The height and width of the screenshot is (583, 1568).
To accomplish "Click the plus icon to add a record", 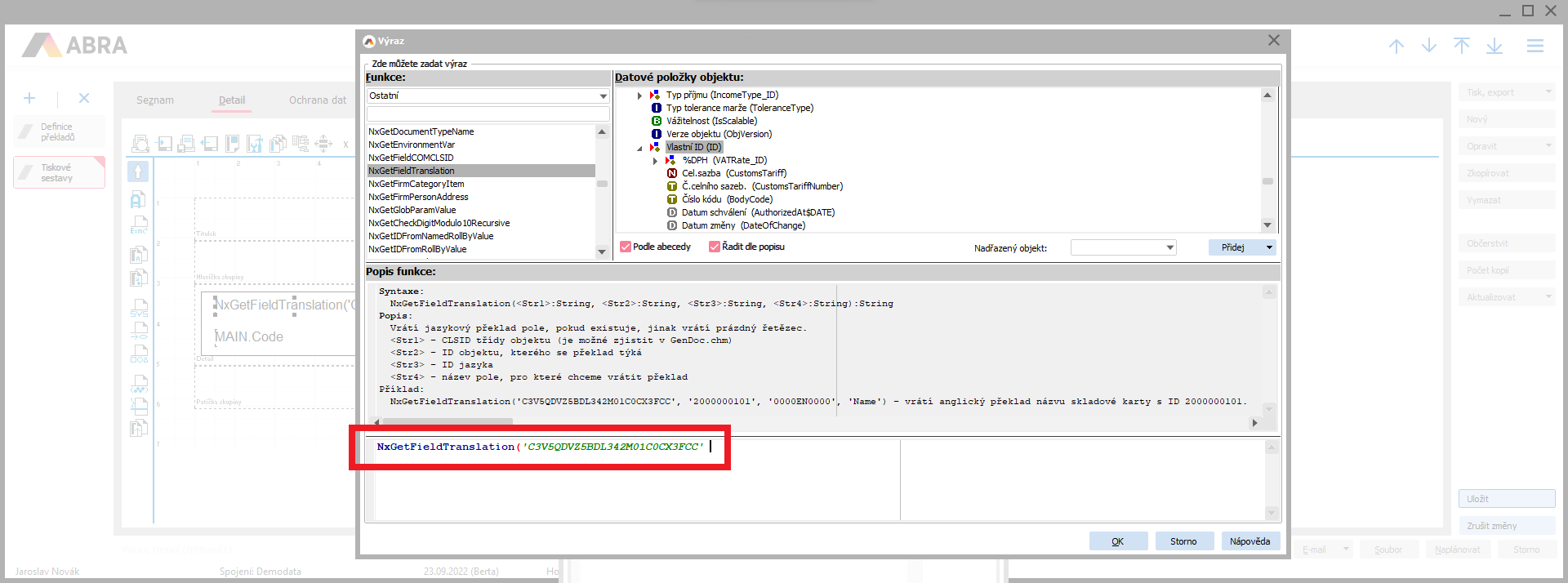I will pyautogui.click(x=29, y=98).
